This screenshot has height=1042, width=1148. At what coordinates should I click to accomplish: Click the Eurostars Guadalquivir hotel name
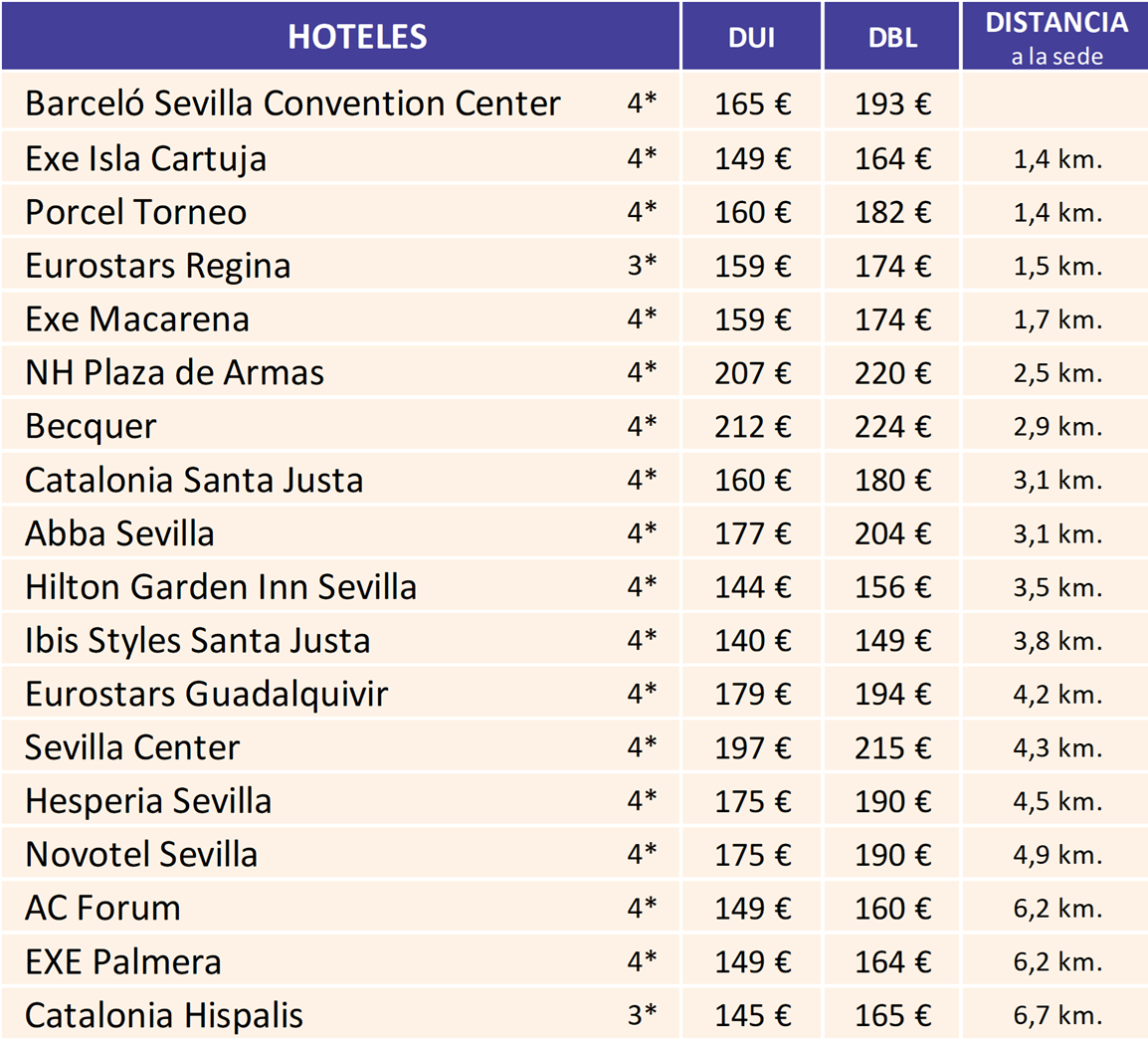click(206, 695)
